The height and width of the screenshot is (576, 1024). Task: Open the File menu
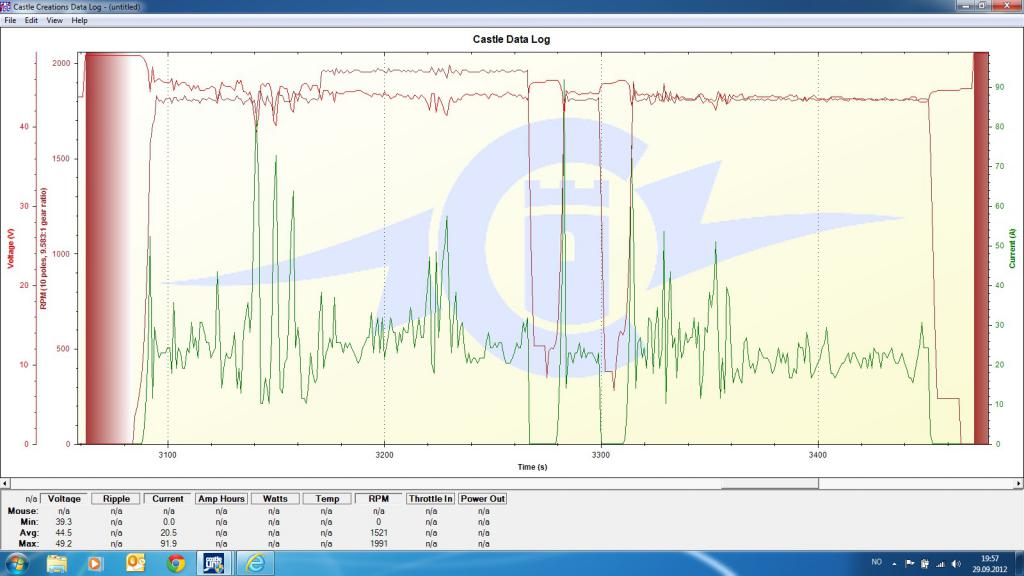(10, 20)
